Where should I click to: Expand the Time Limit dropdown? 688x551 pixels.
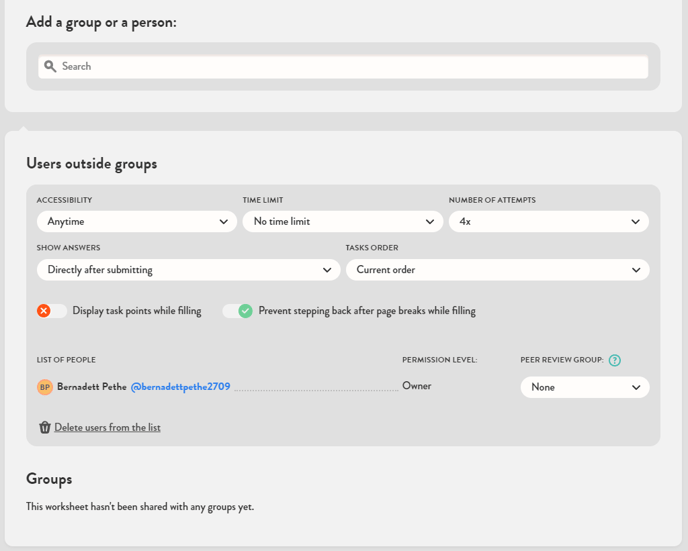(342, 222)
